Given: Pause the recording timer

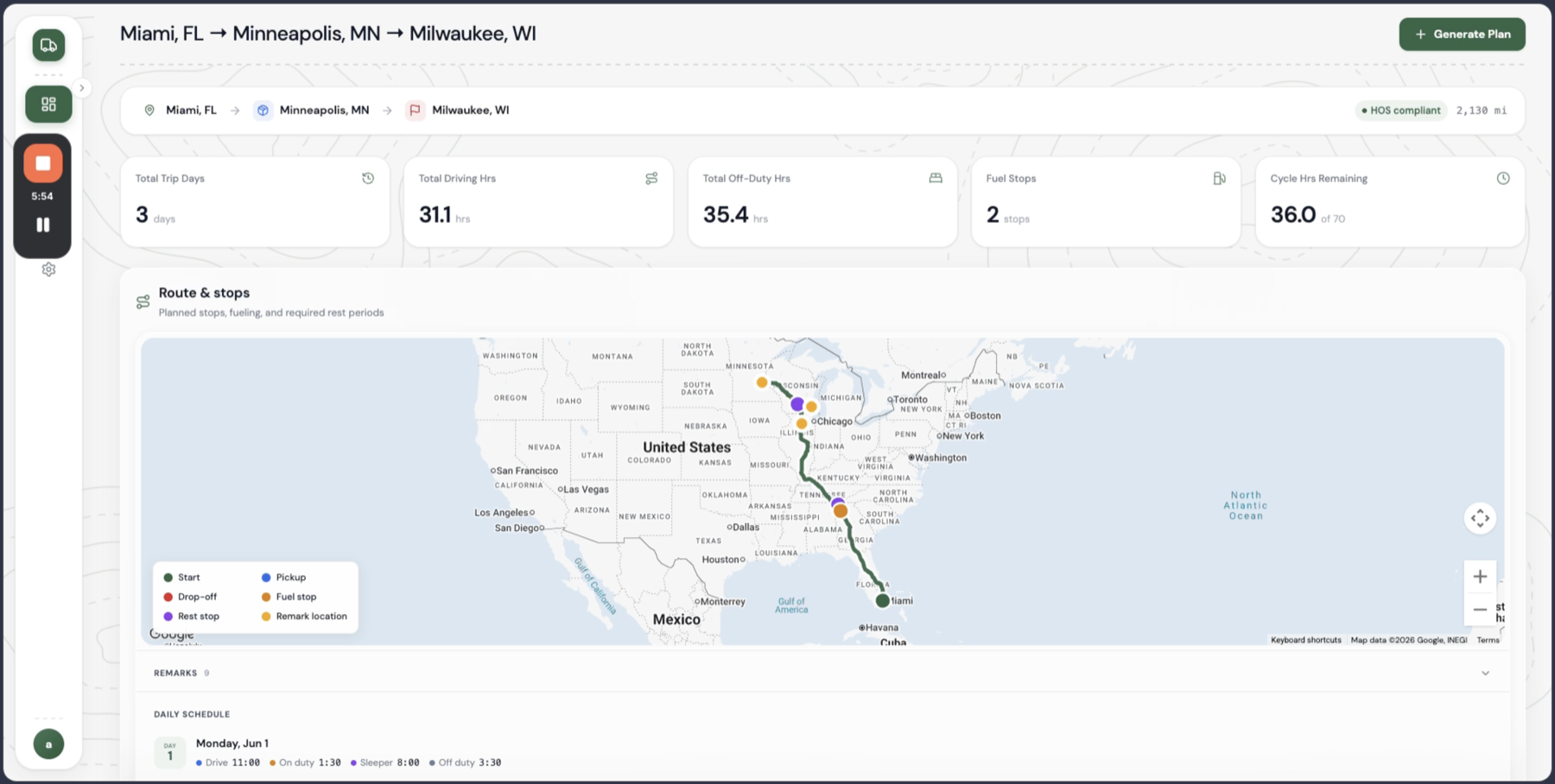Looking at the screenshot, I should 42,224.
